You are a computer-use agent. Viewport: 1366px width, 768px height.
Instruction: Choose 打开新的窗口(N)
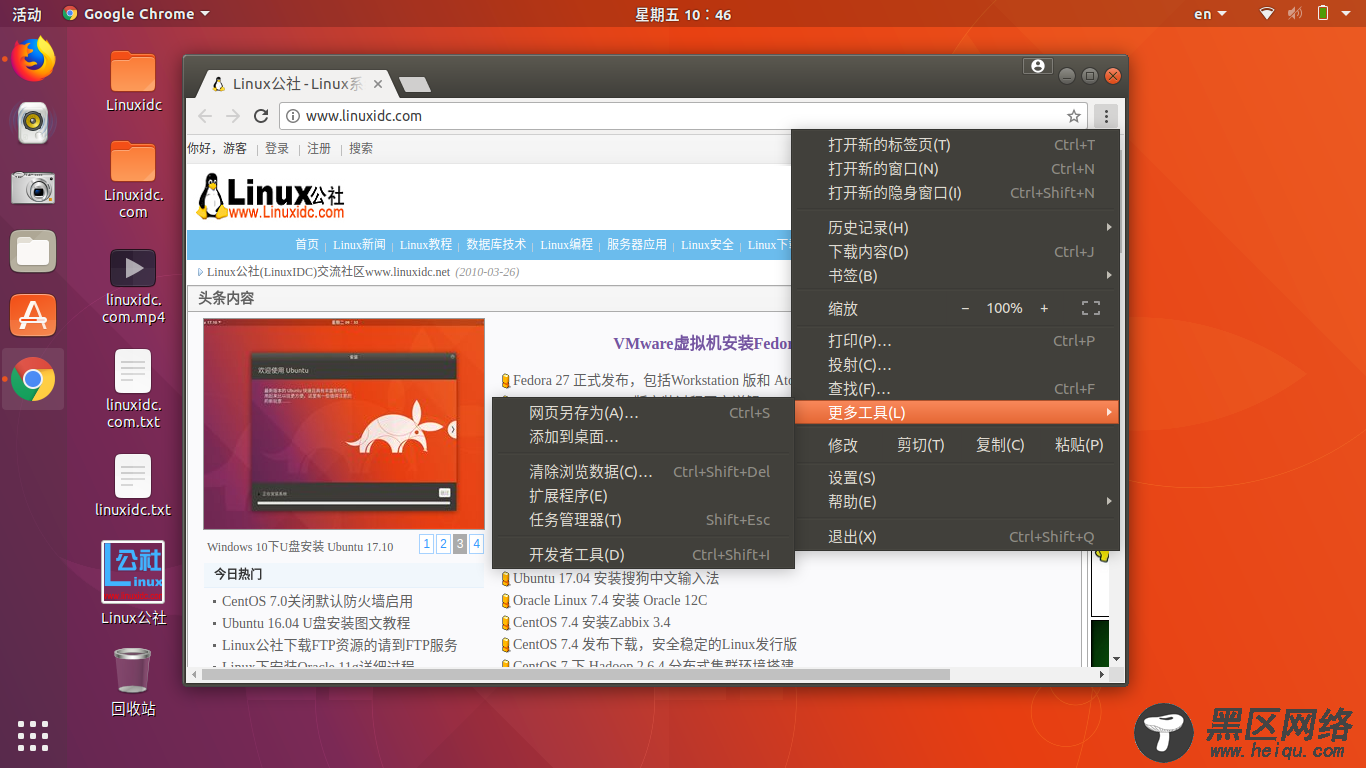point(956,169)
